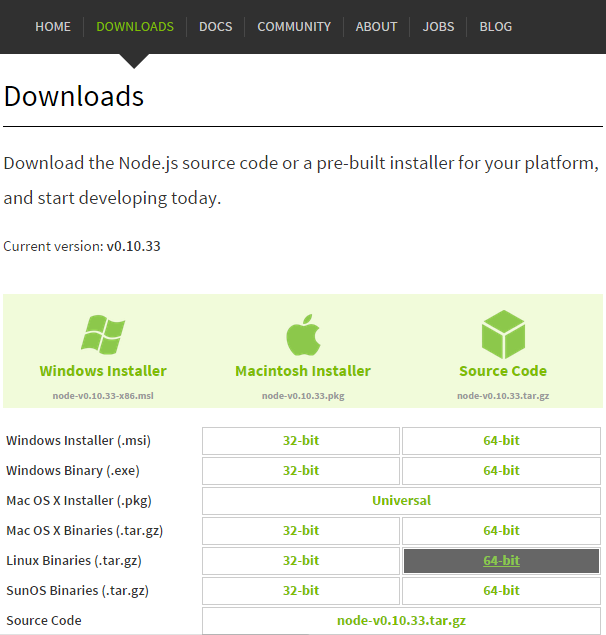Download Windows Binary (.exe) 64-bit

click(501, 471)
